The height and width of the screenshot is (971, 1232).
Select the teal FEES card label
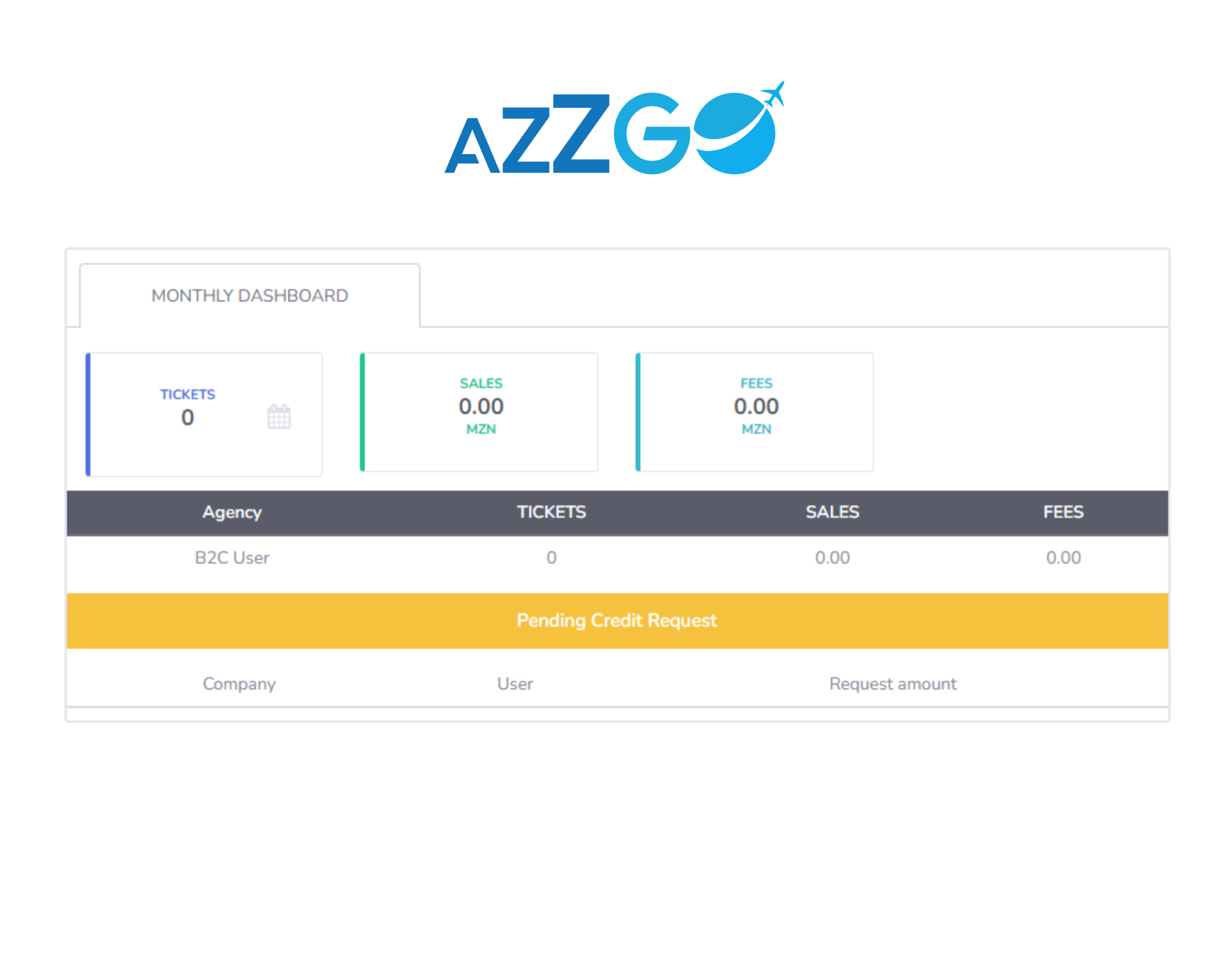756,383
